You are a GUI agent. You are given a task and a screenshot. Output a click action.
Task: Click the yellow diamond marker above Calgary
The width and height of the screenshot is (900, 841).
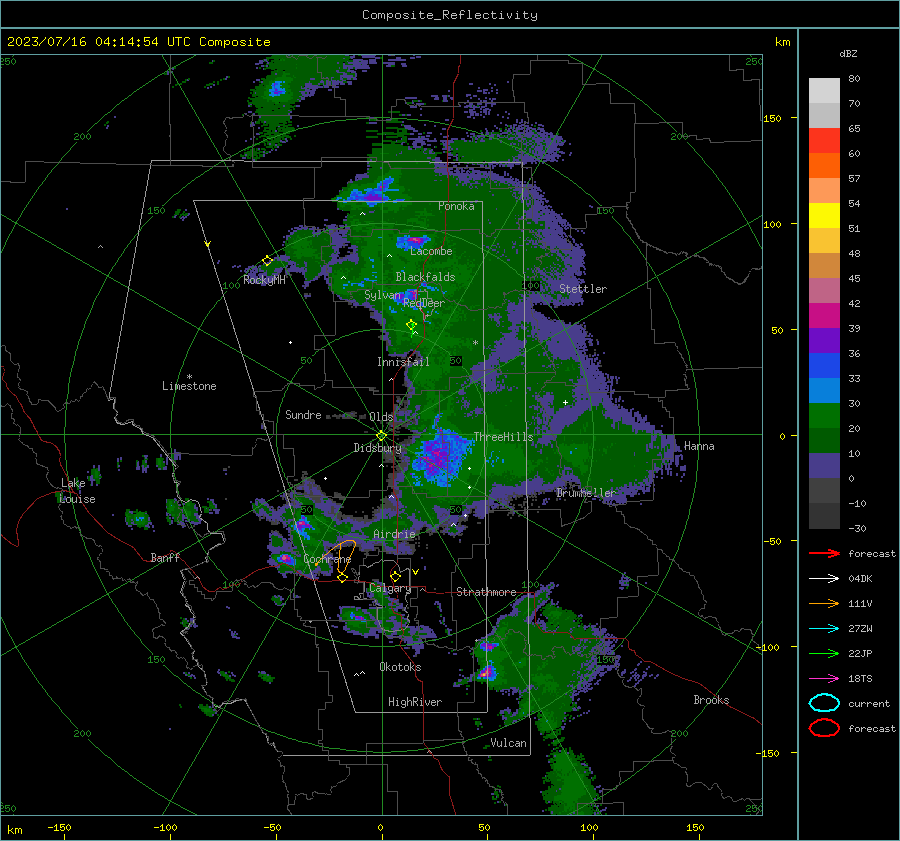coord(395,576)
